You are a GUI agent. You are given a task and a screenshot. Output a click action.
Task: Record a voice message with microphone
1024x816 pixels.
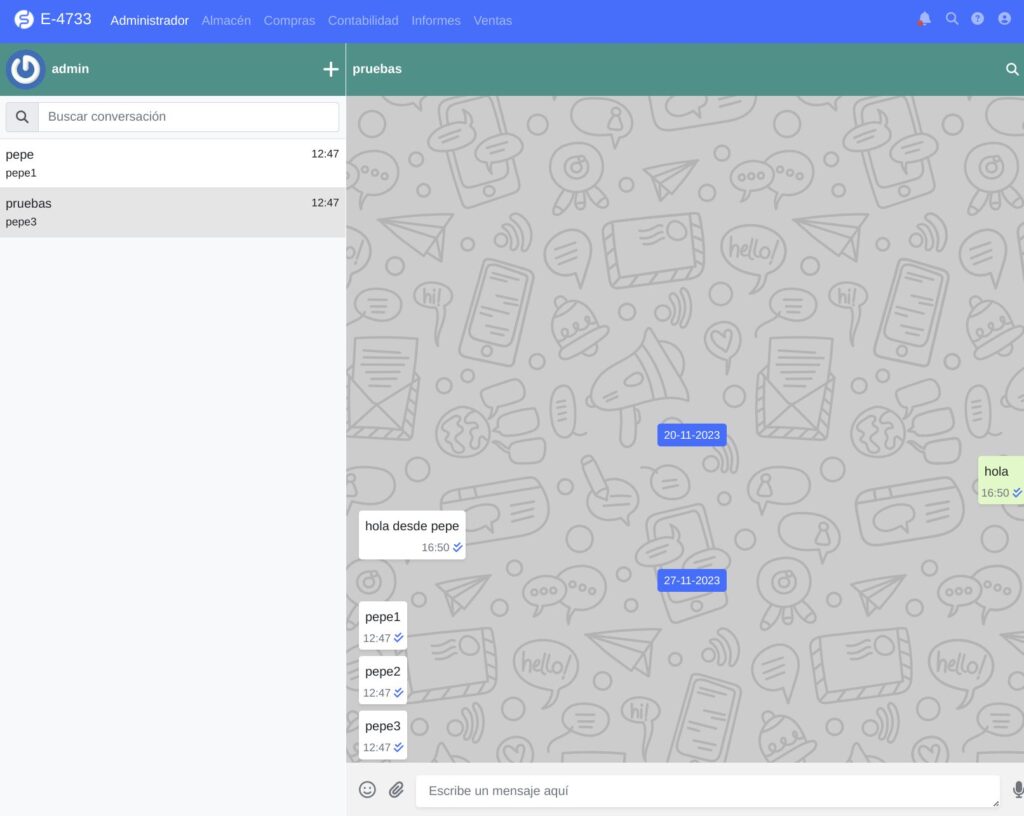coord(1018,790)
